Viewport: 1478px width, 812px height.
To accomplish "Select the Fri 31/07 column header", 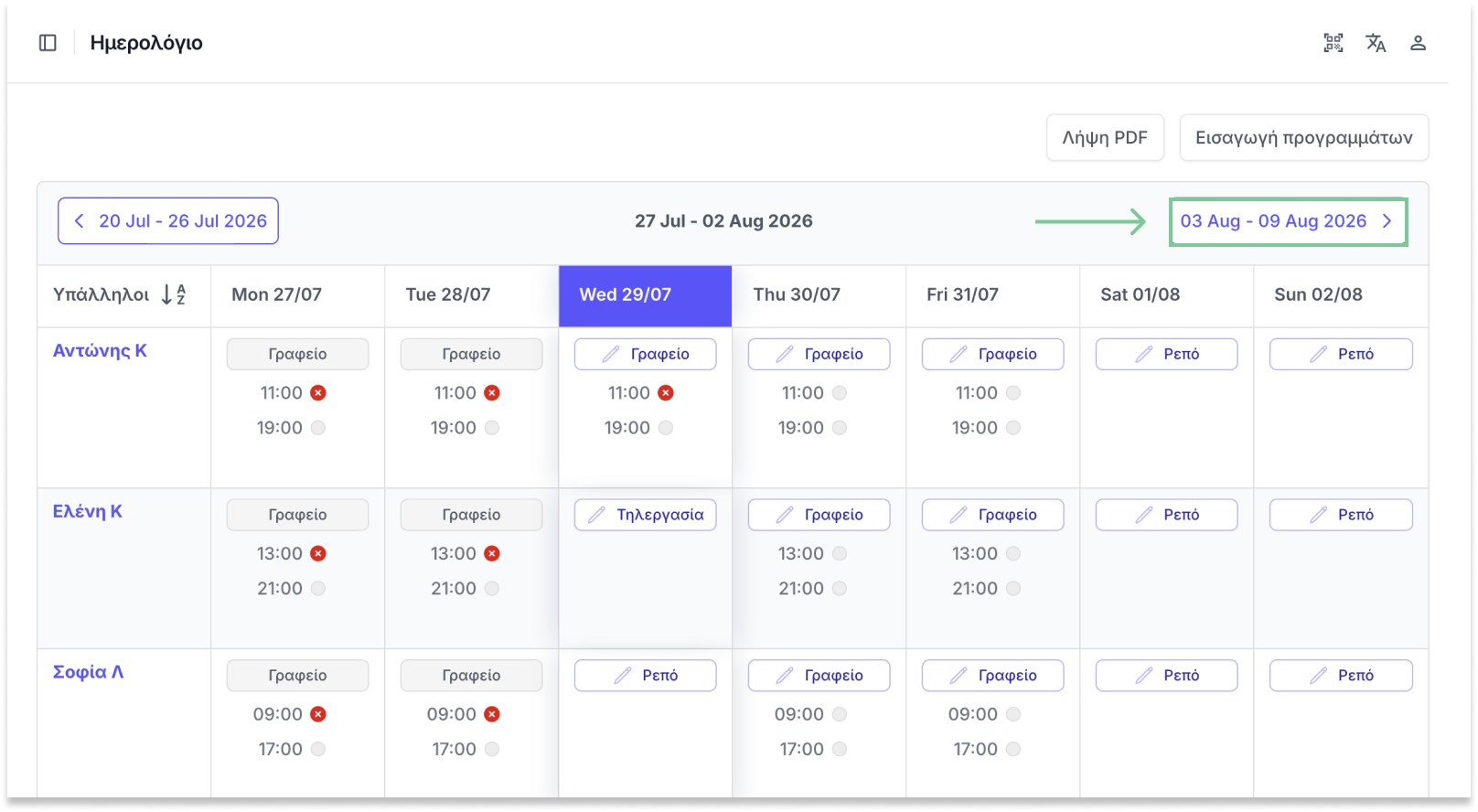I will (x=992, y=295).
